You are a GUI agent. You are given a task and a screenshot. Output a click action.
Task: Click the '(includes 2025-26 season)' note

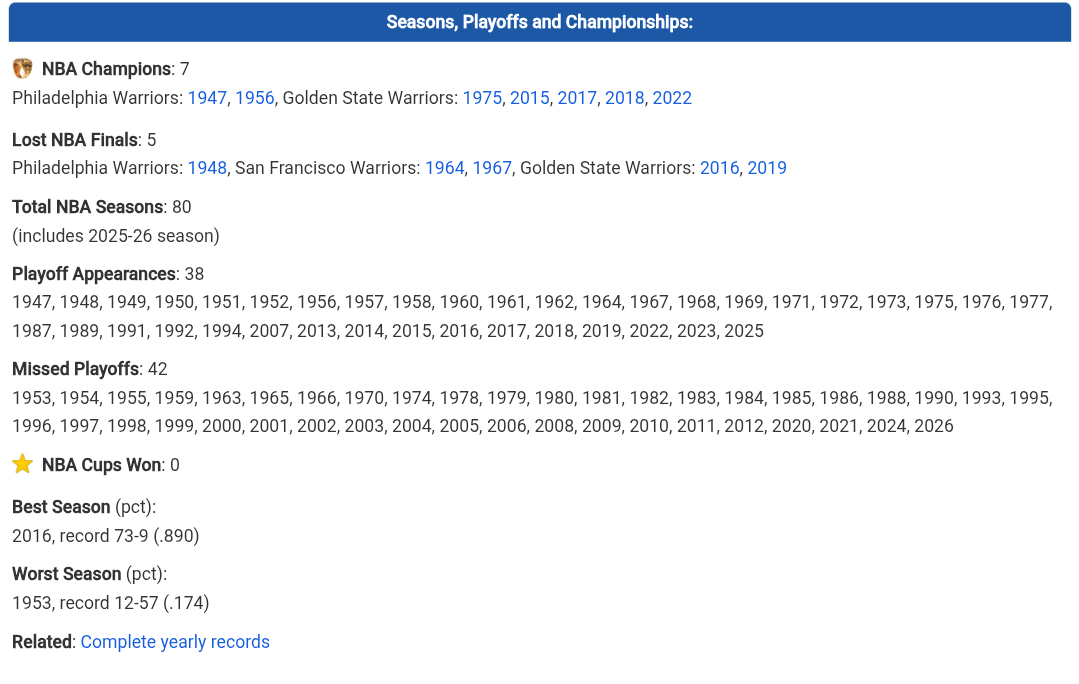[116, 235]
